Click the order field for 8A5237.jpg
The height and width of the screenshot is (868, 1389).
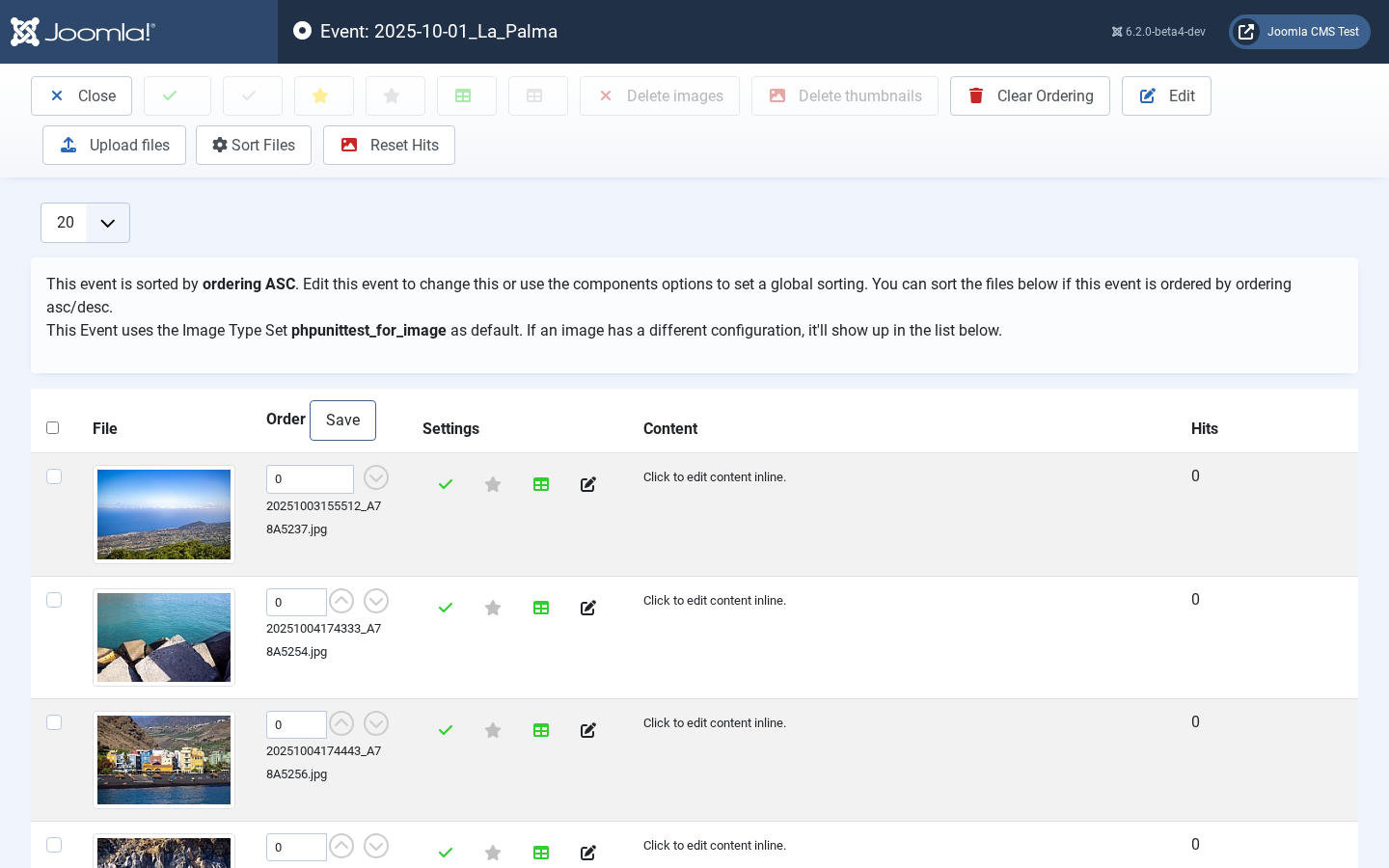310,479
